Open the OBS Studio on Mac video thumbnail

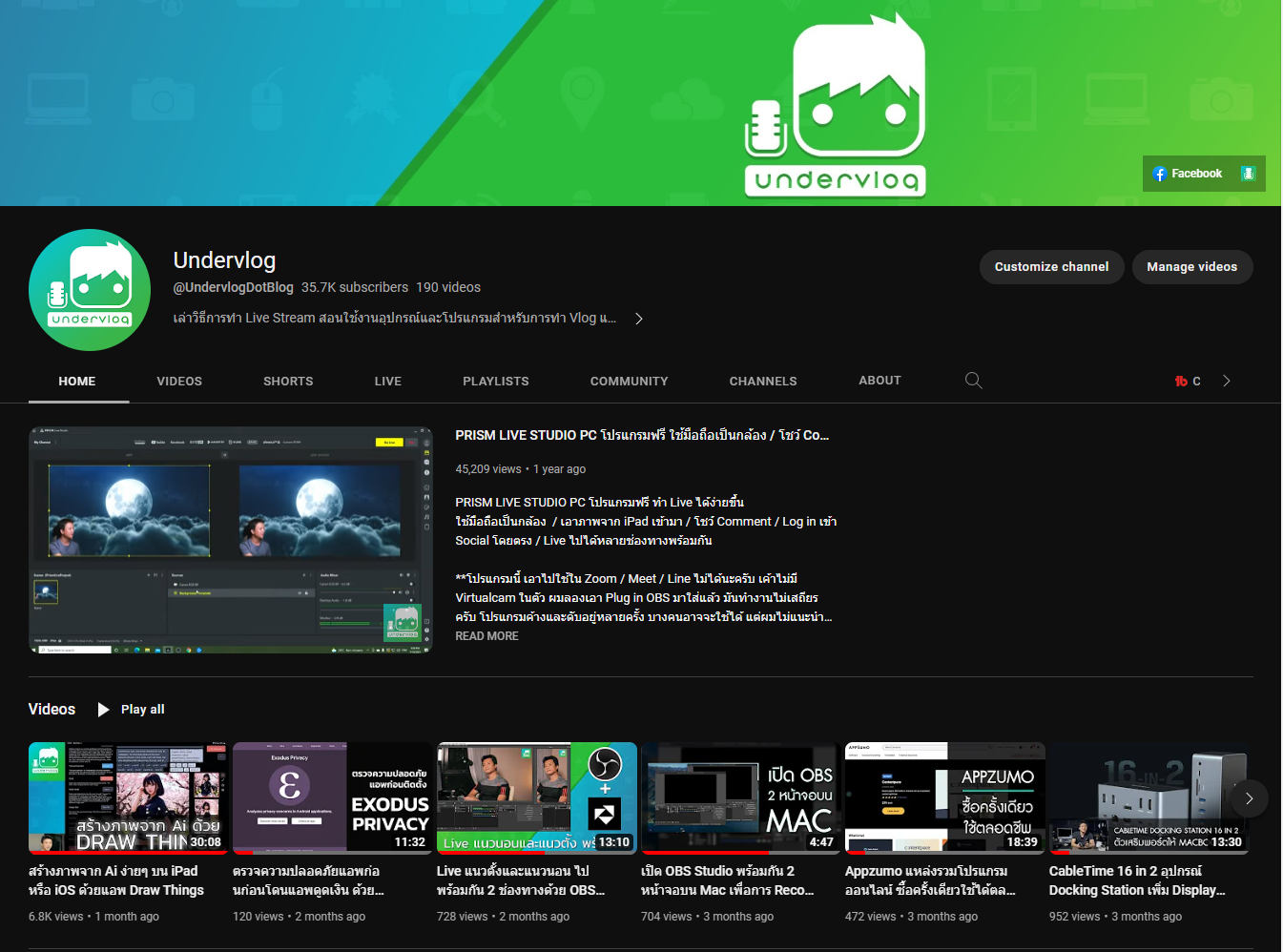pyautogui.click(x=740, y=797)
